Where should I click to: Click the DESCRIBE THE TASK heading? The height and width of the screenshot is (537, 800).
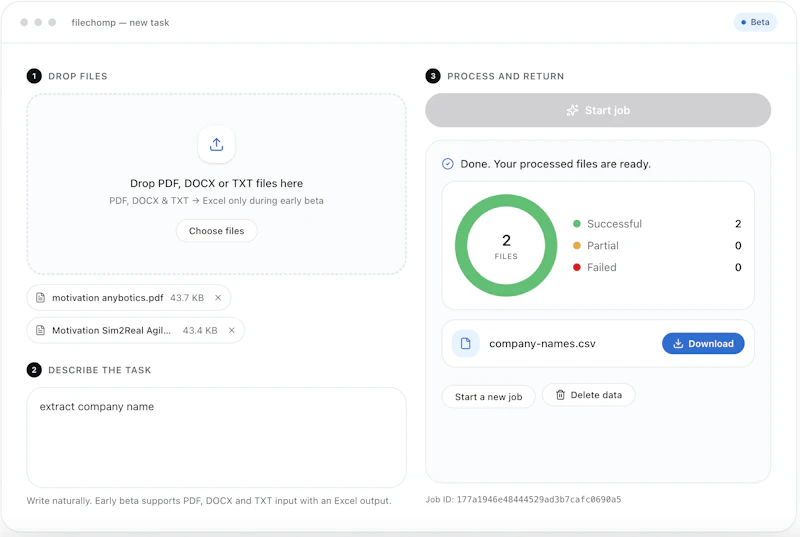99,370
